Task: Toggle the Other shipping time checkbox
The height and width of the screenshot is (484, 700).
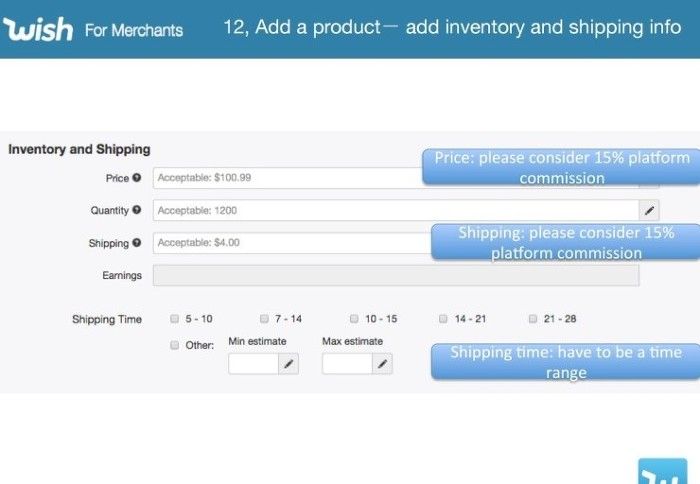Action: coord(175,345)
